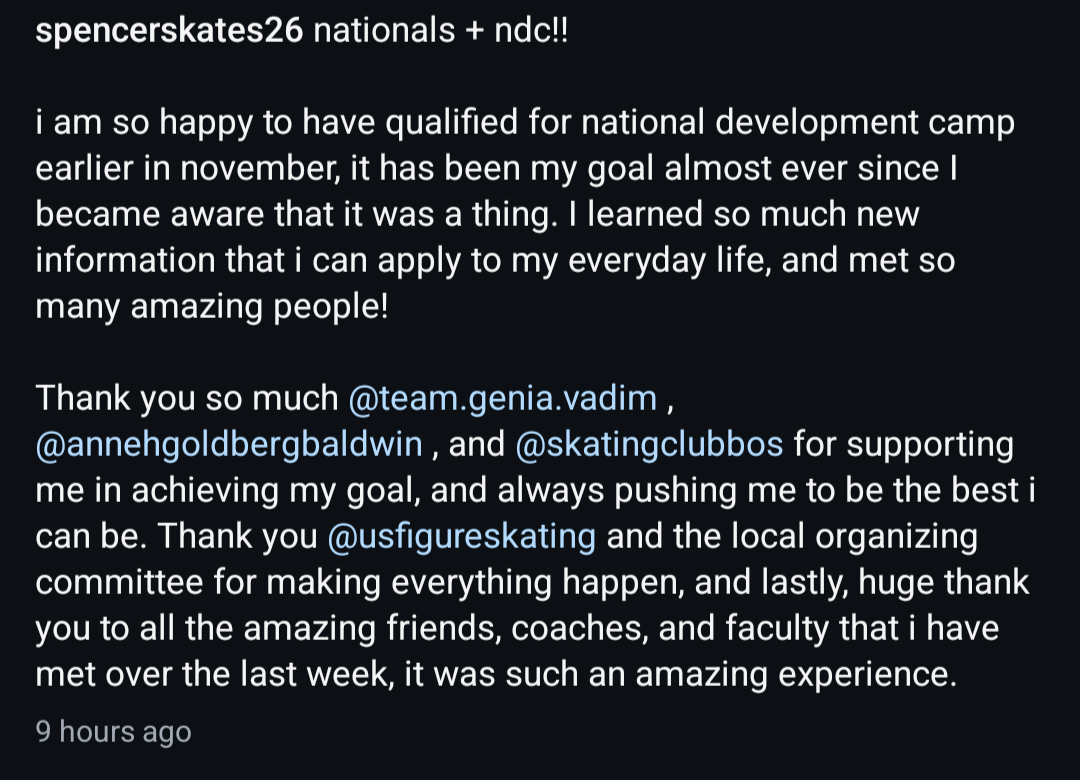Click the line starting "i am so happy"
This screenshot has width=1080, height=780.
tap(525, 123)
